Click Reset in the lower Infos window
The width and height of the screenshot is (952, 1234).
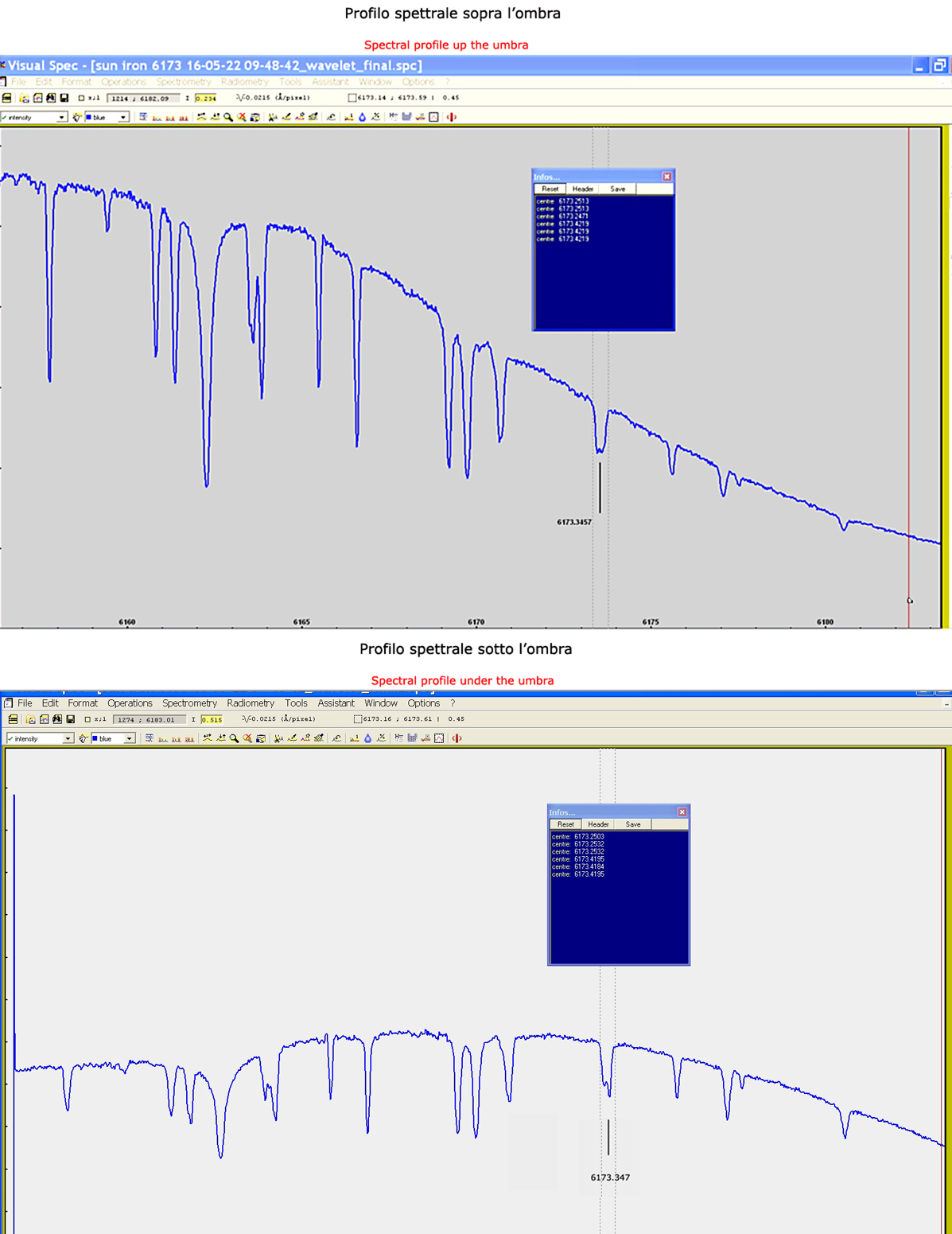(x=565, y=825)
